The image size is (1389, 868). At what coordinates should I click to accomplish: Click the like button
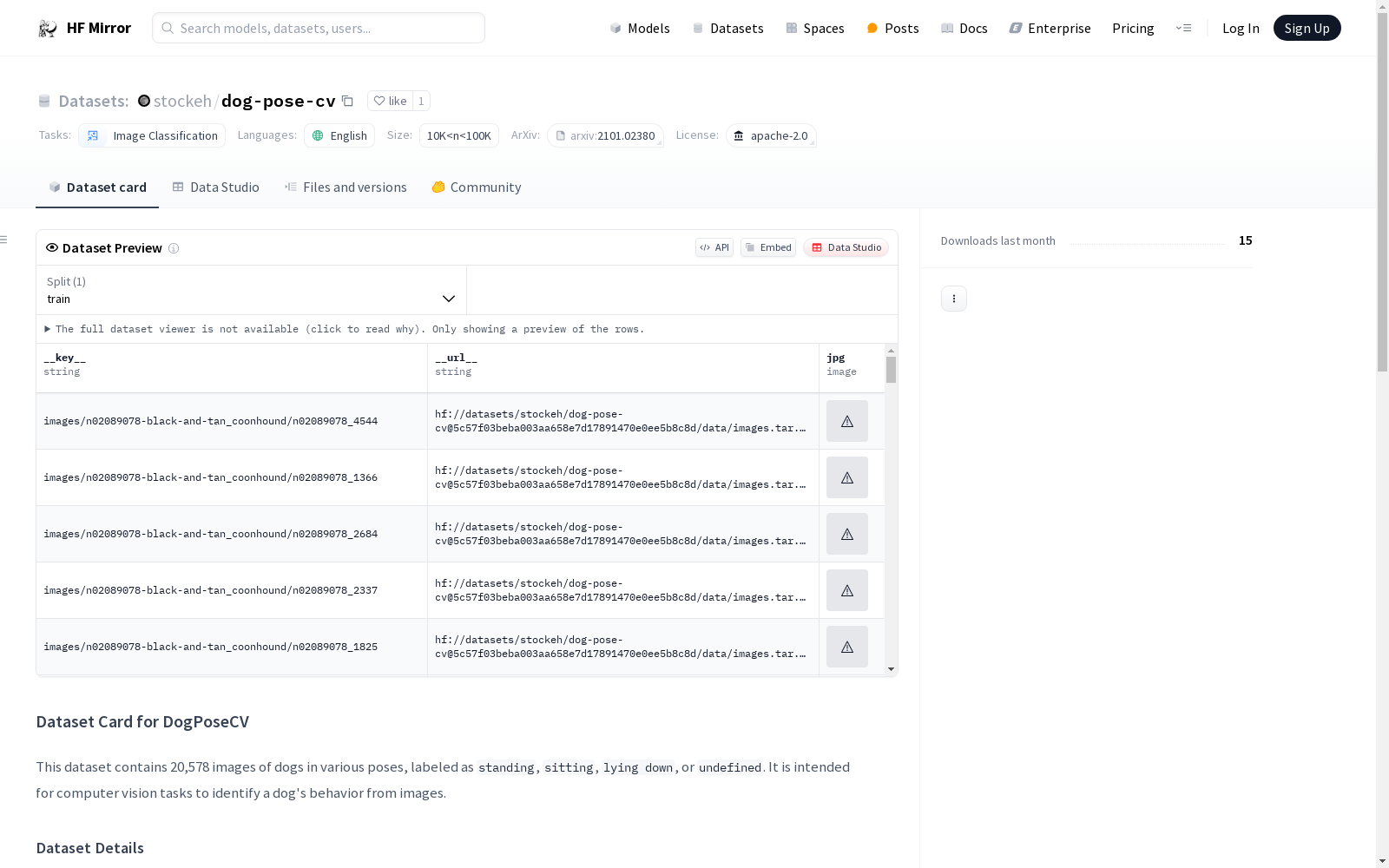click(x=390, y=101)
